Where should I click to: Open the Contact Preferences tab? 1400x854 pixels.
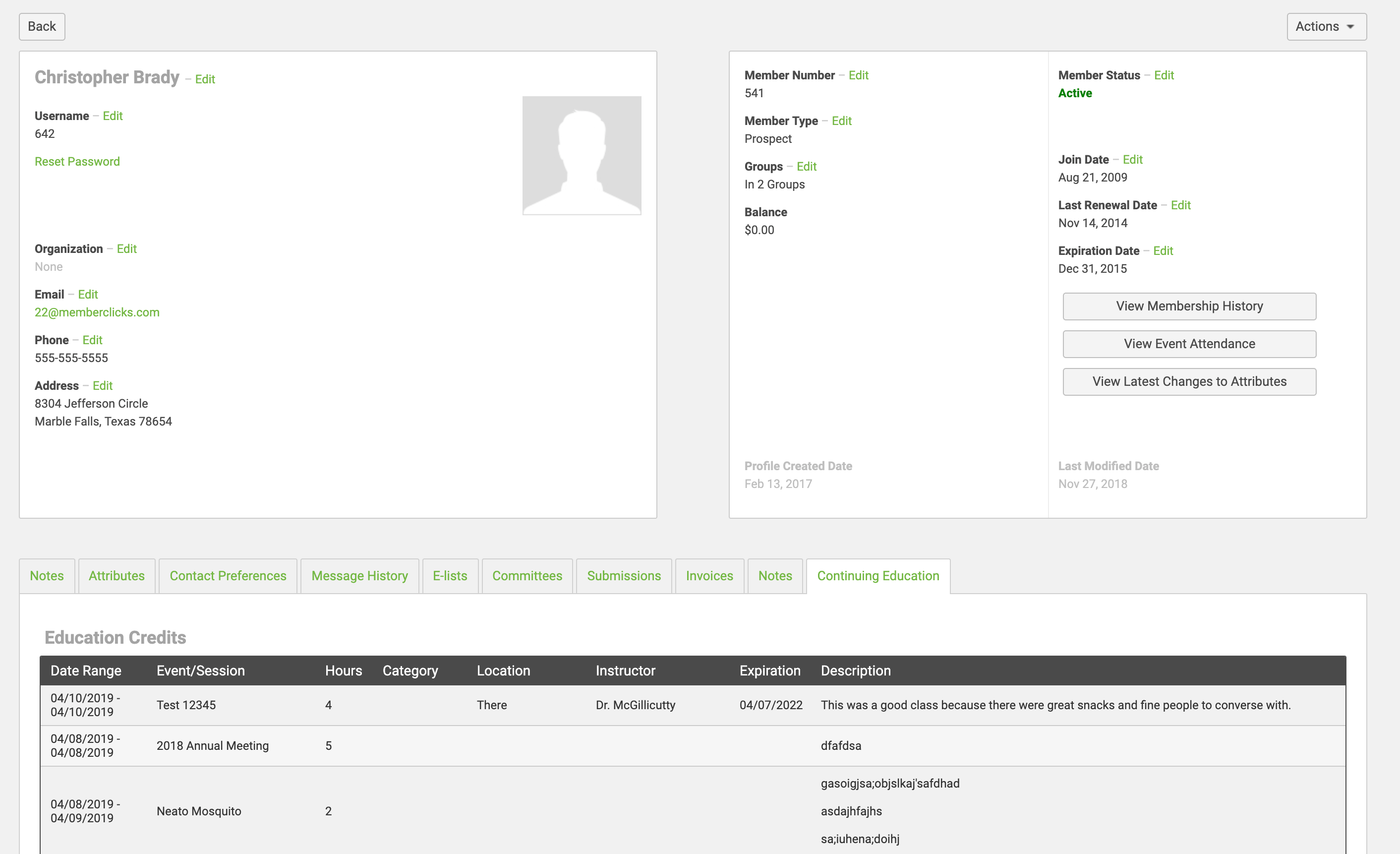(x=228, y=575)
